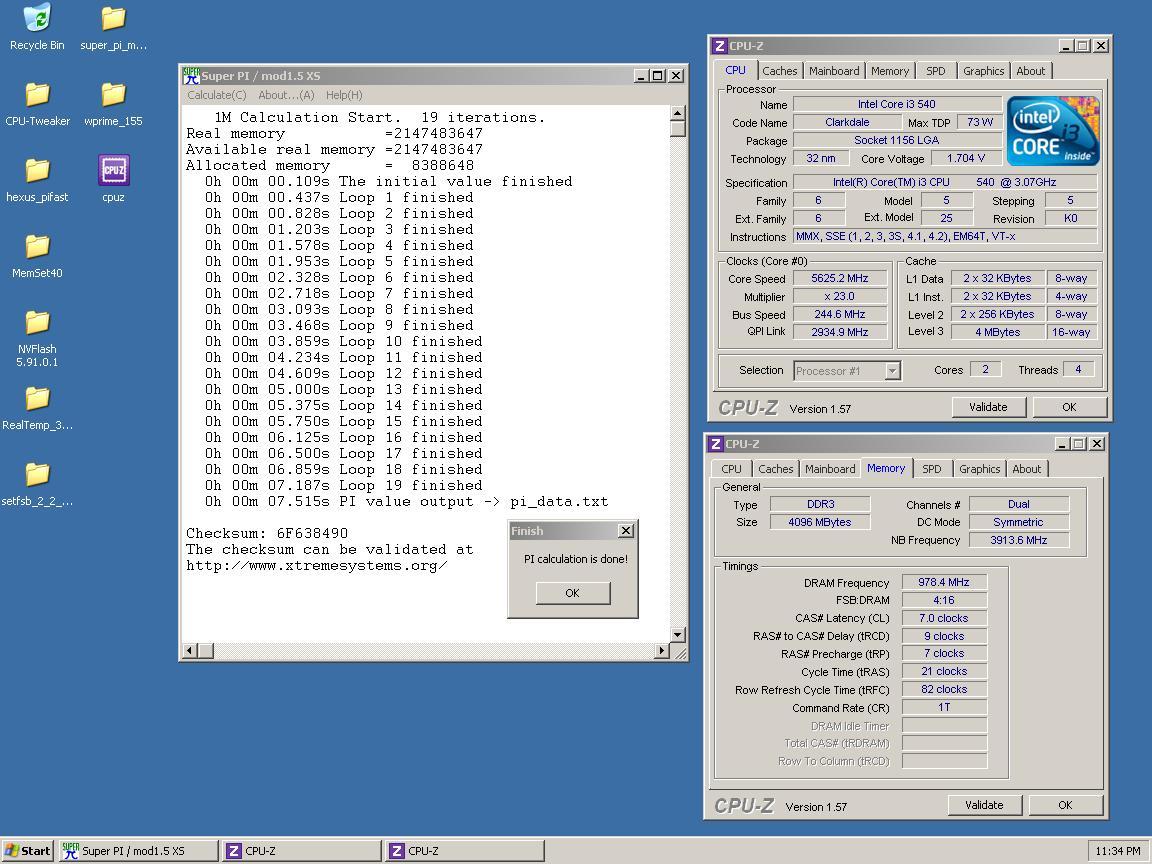Open the Recycle Bin desktop icon

click(x=37, y=27)
